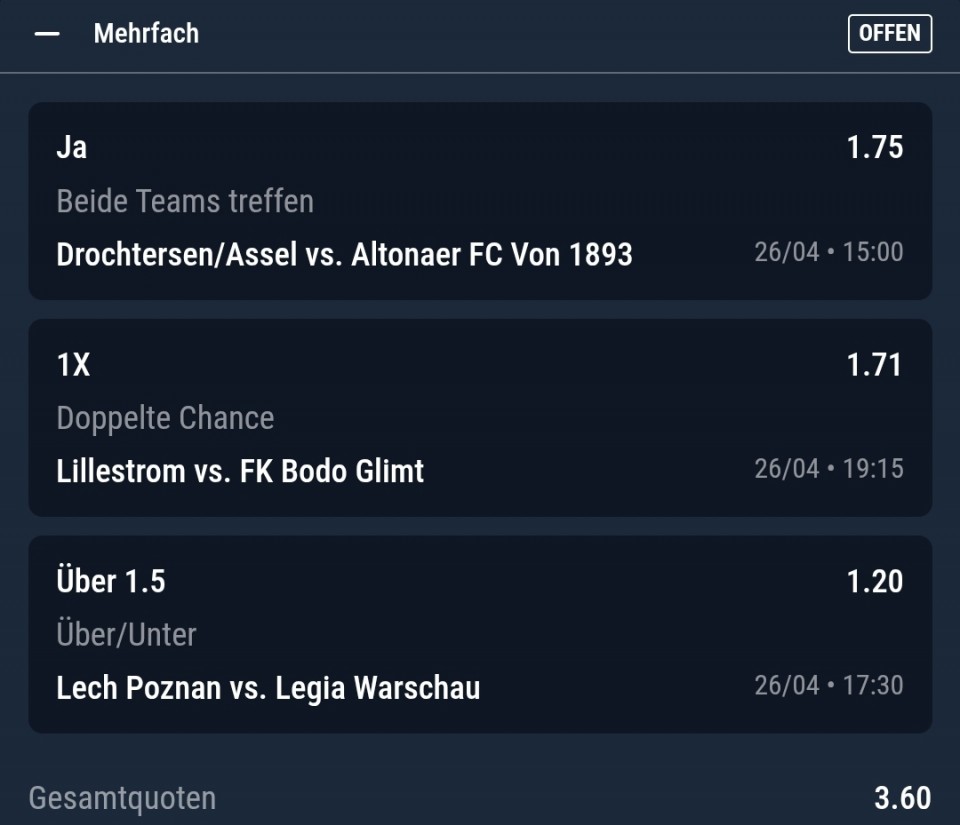Select the 1X bet selection
960x825 pixels.
73,364
